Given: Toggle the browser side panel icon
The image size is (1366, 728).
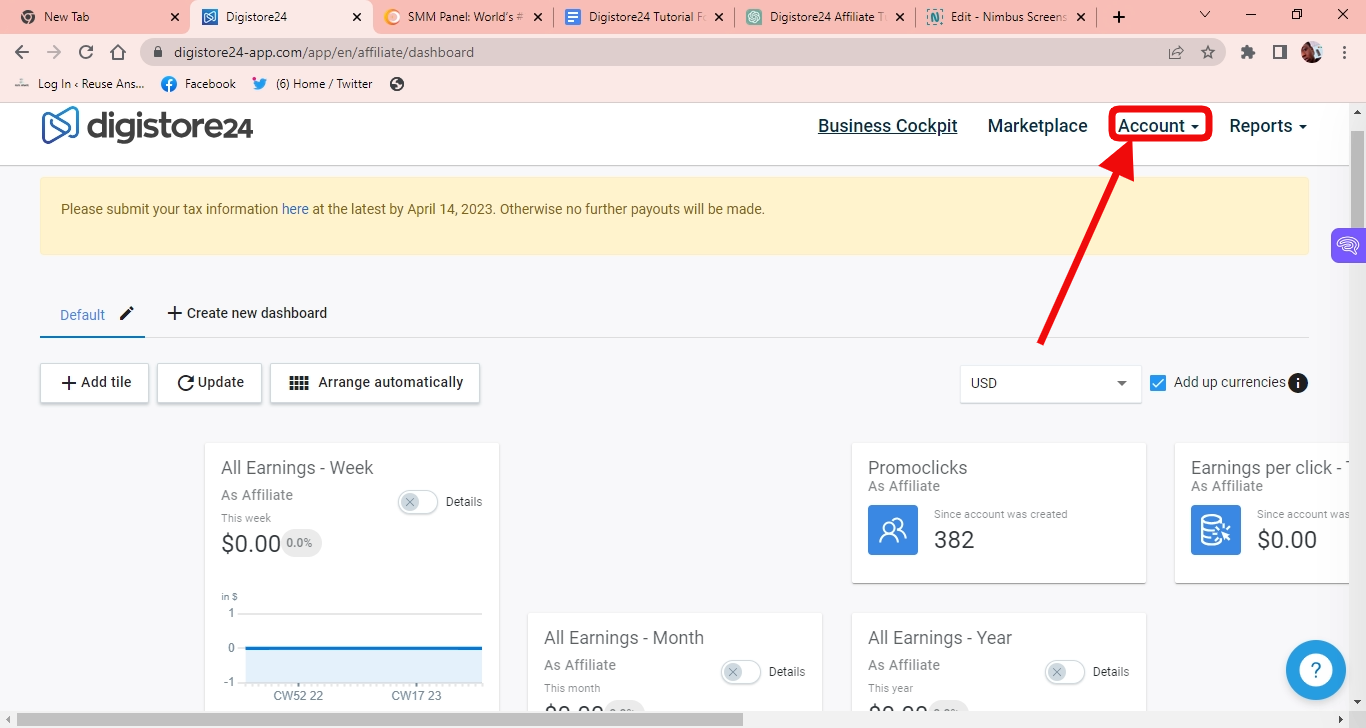Looking at the screenshot, I should pyautogui.click(x=1279, y=52).
